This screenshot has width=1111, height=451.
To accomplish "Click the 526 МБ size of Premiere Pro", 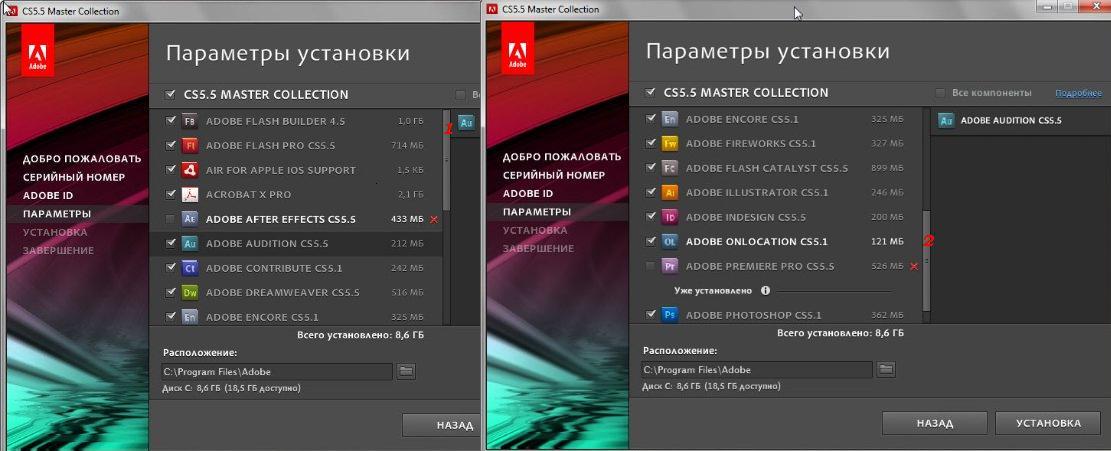I will coord(887,266).
